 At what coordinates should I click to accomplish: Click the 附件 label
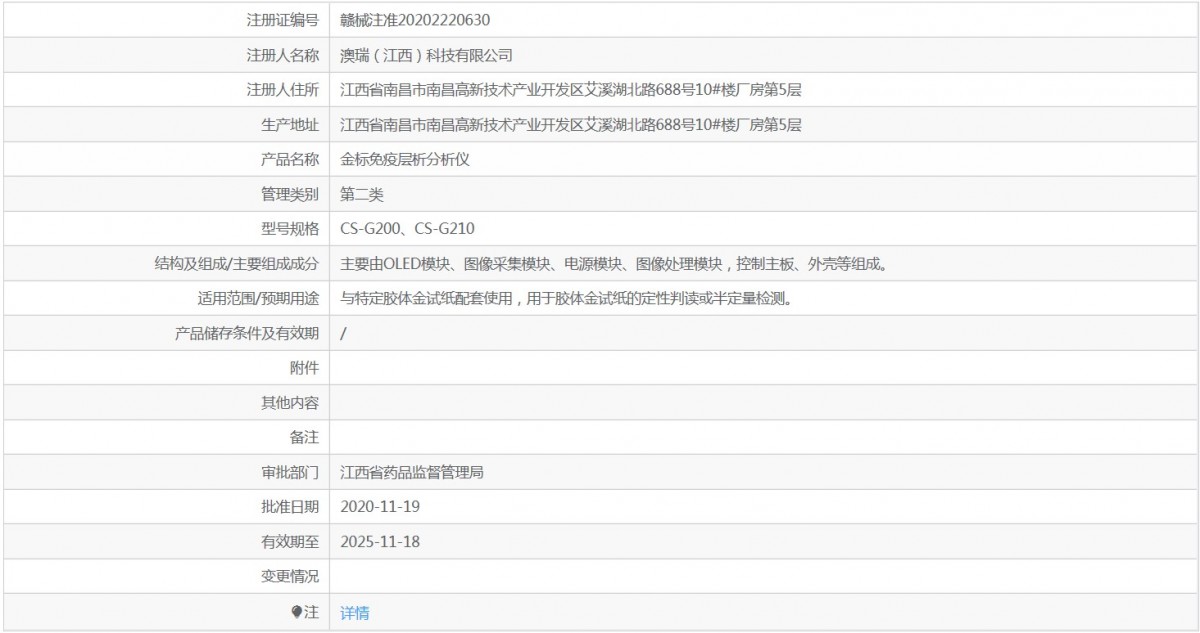pos(304,368)
